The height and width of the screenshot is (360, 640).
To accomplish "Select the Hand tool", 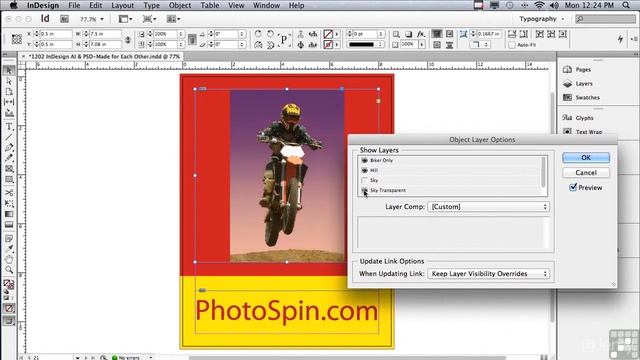I will tap(9, 259).
